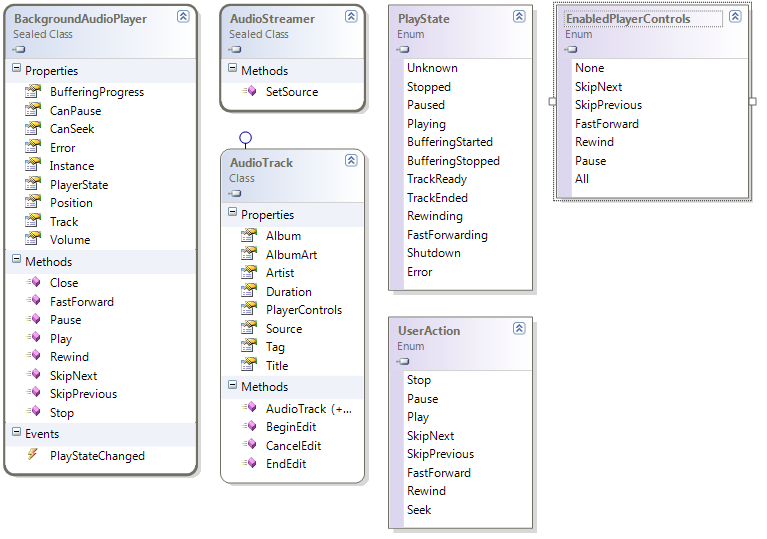Select the Rewind member in UserAction

(x=427, y=491)
